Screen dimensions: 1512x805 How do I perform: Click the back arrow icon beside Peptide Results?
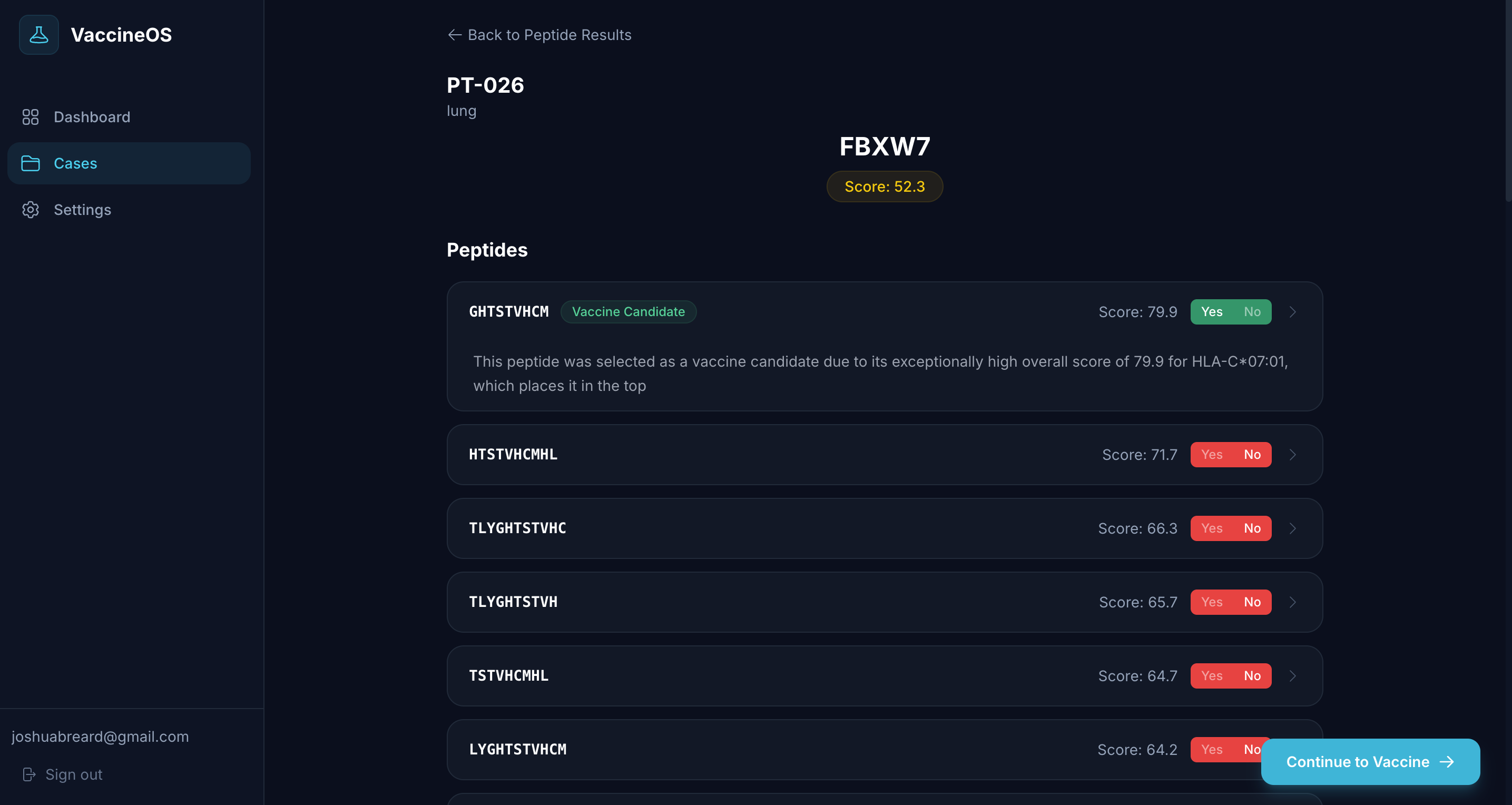[454, 35]
